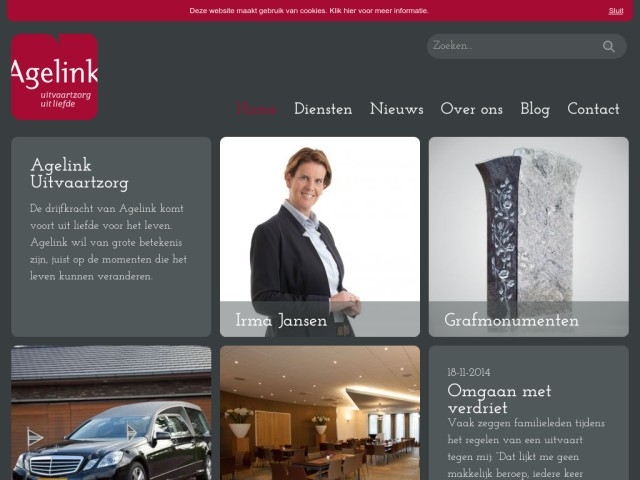Open the Omgaan met verdriet article
Image resolution: width=640 pixels, height=480 pixels.
[499, 399]
